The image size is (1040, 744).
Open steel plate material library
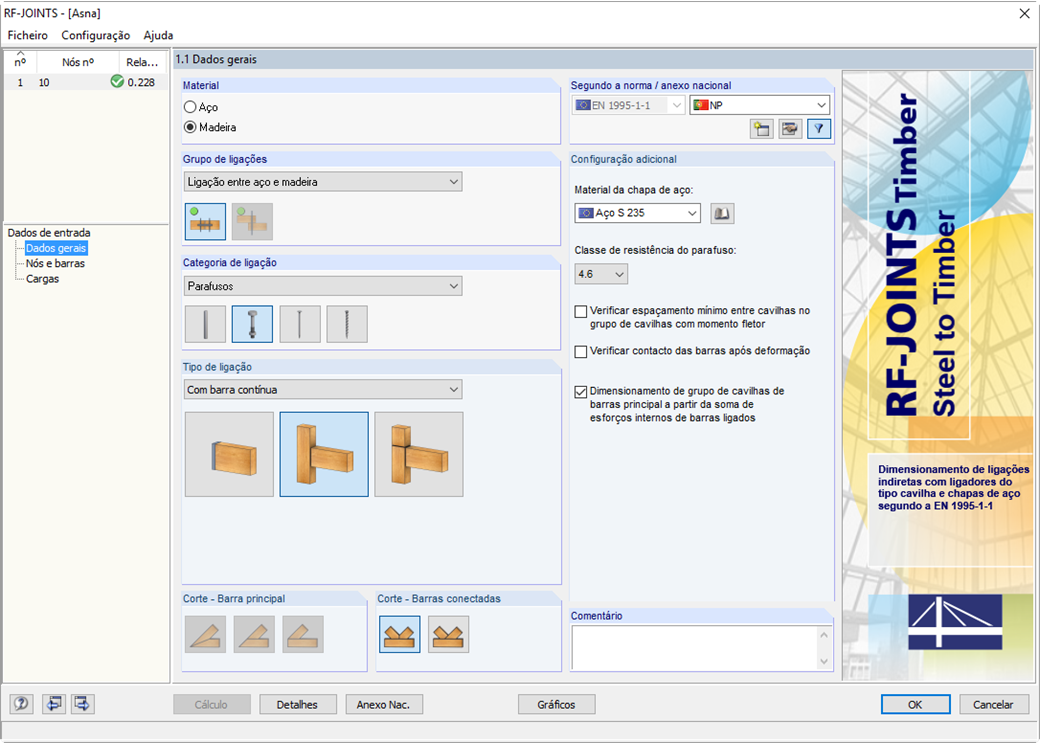(722, 214)
